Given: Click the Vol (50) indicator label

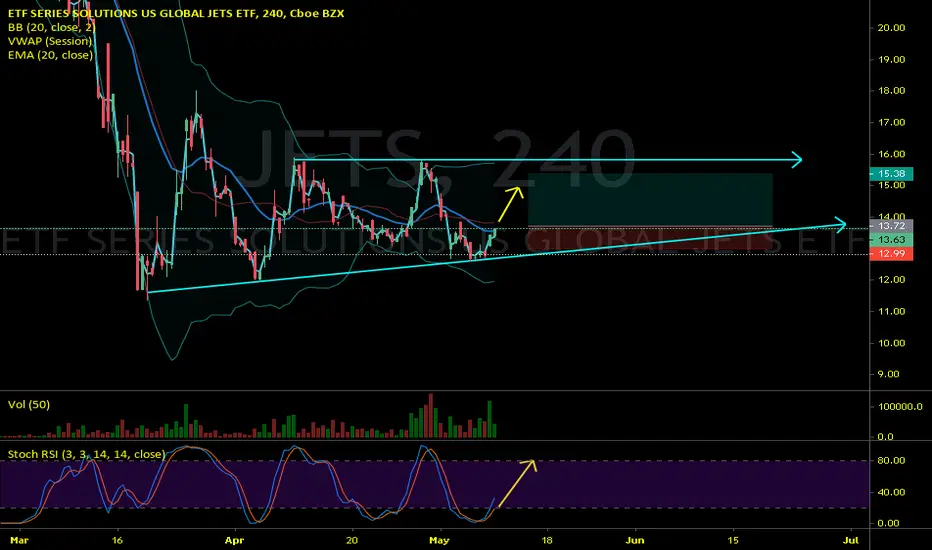Looking at the screenshot, I should tap(29, 404).
